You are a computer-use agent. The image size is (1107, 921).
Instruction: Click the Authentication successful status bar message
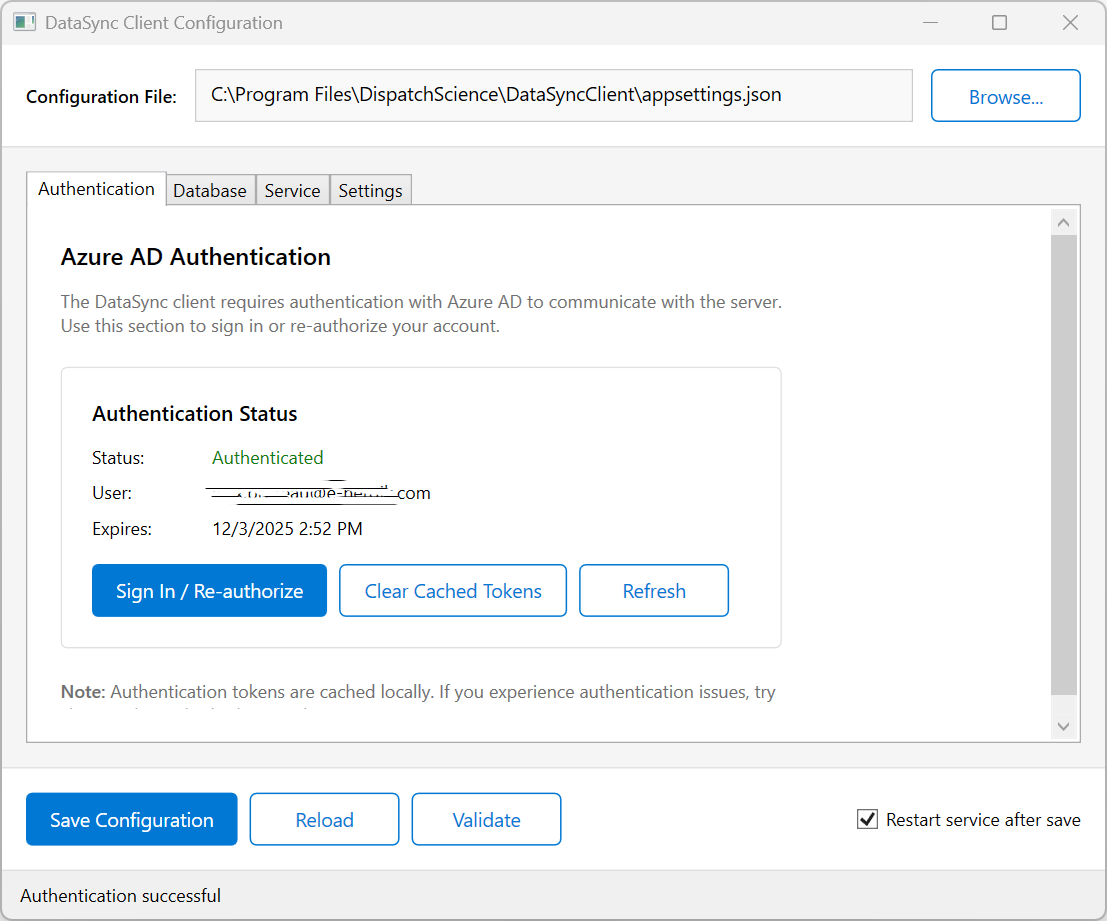tap(120, 895)
